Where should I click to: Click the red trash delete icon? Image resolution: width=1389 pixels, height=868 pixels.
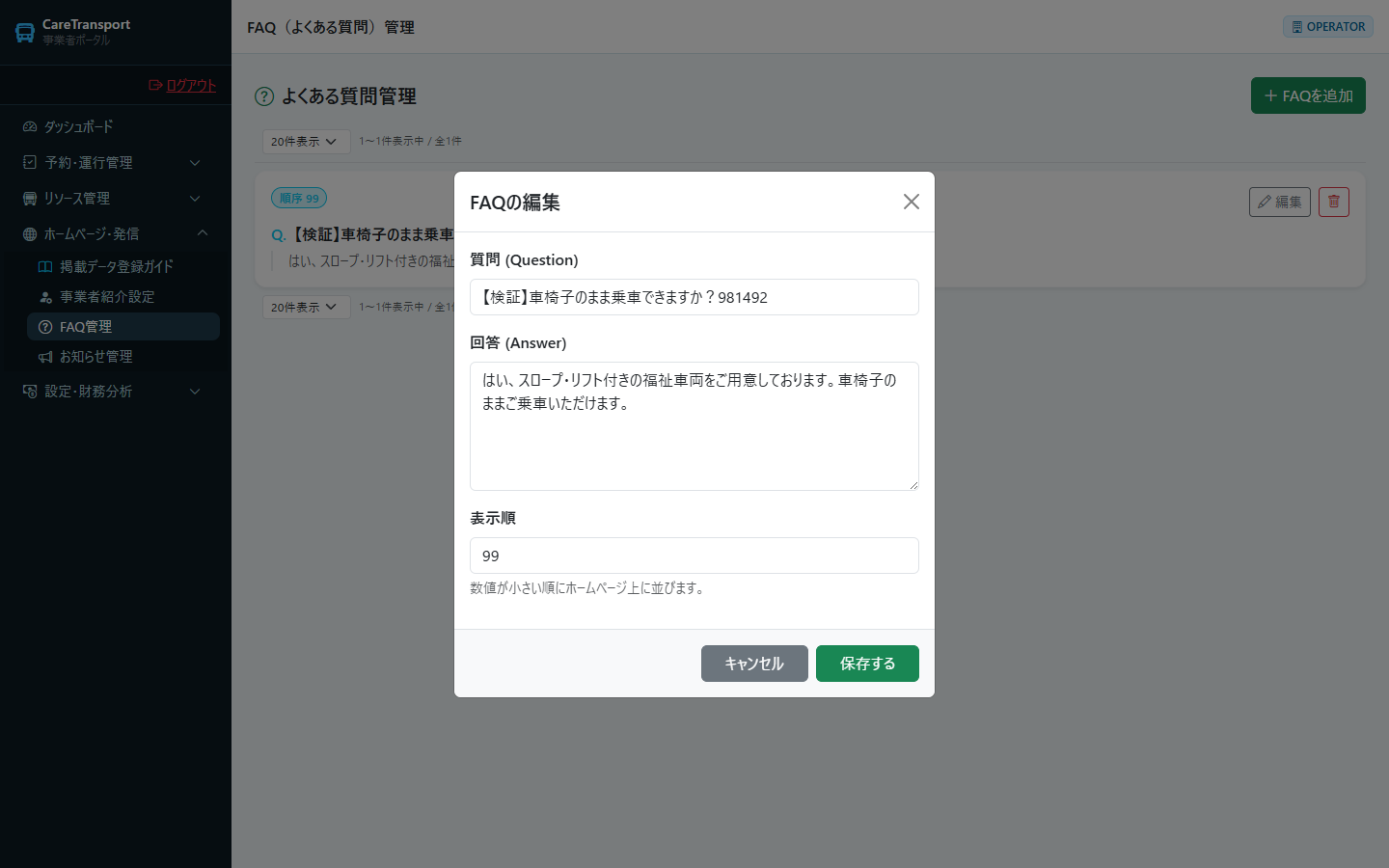[x=1334, y=202]
